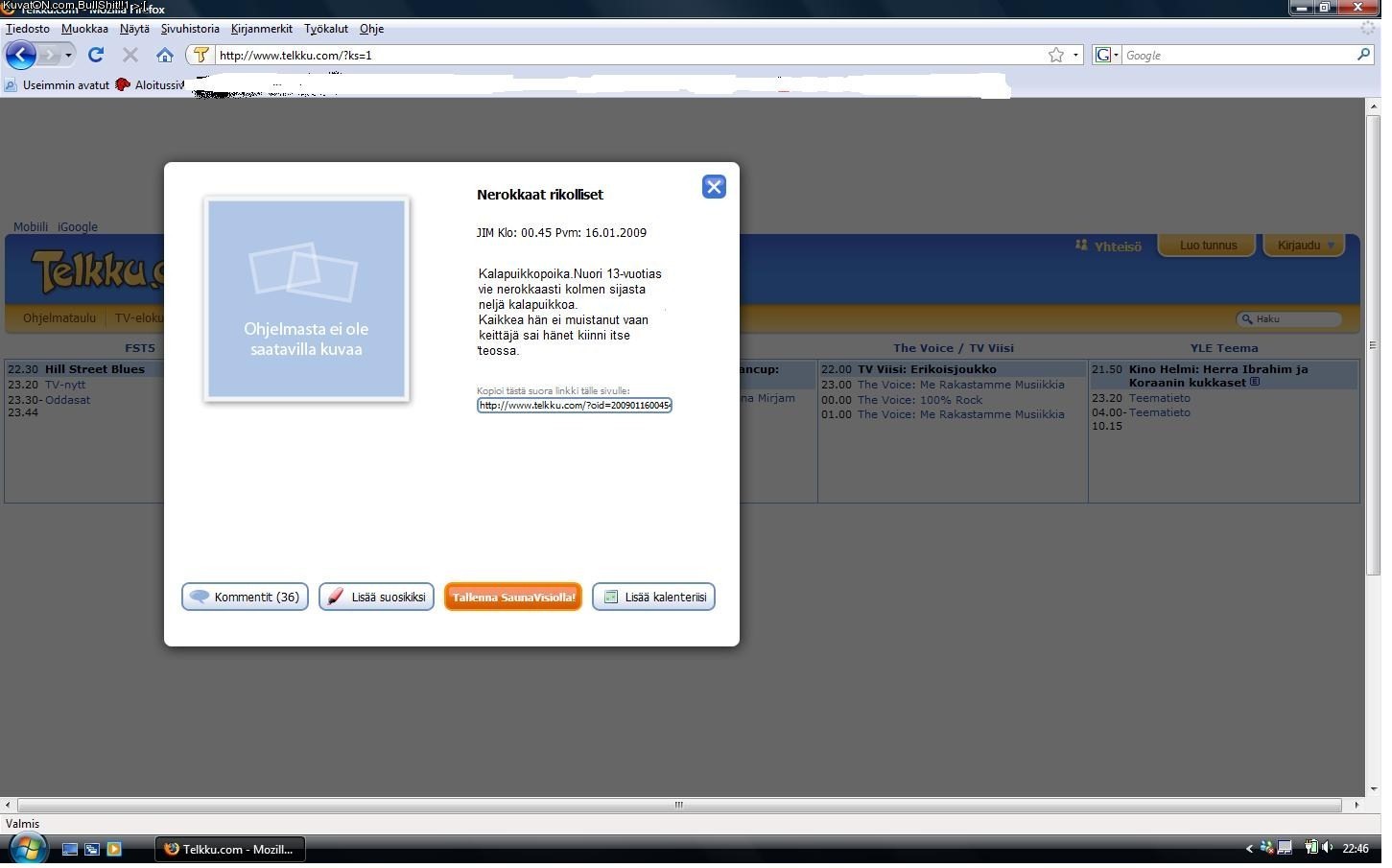Viewport: 1392px width, 868px height.
Task: Focus the Google search field
Action: click(x=1238, y=55)
